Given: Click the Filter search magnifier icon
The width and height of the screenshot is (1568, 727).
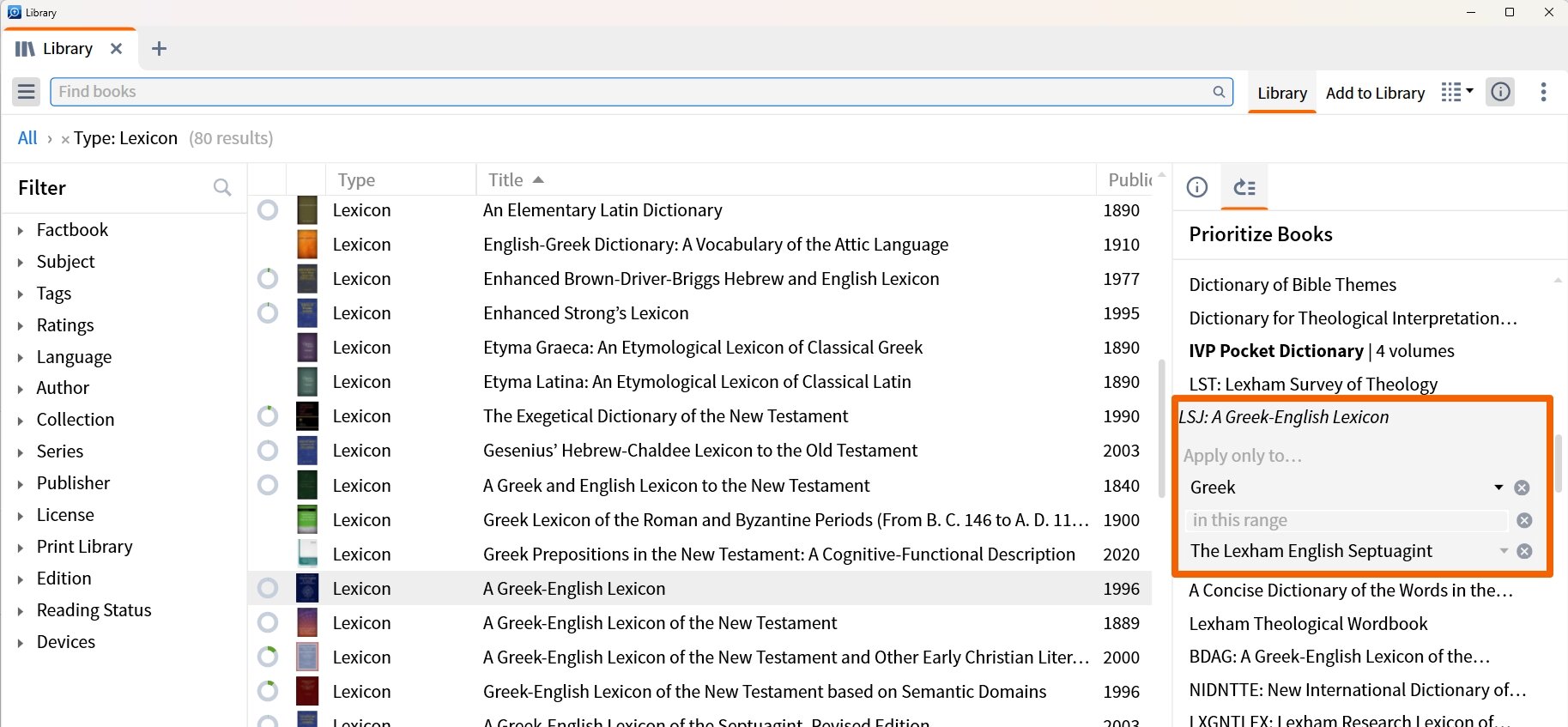Looking at the screenshot, I should coord(222,187).
